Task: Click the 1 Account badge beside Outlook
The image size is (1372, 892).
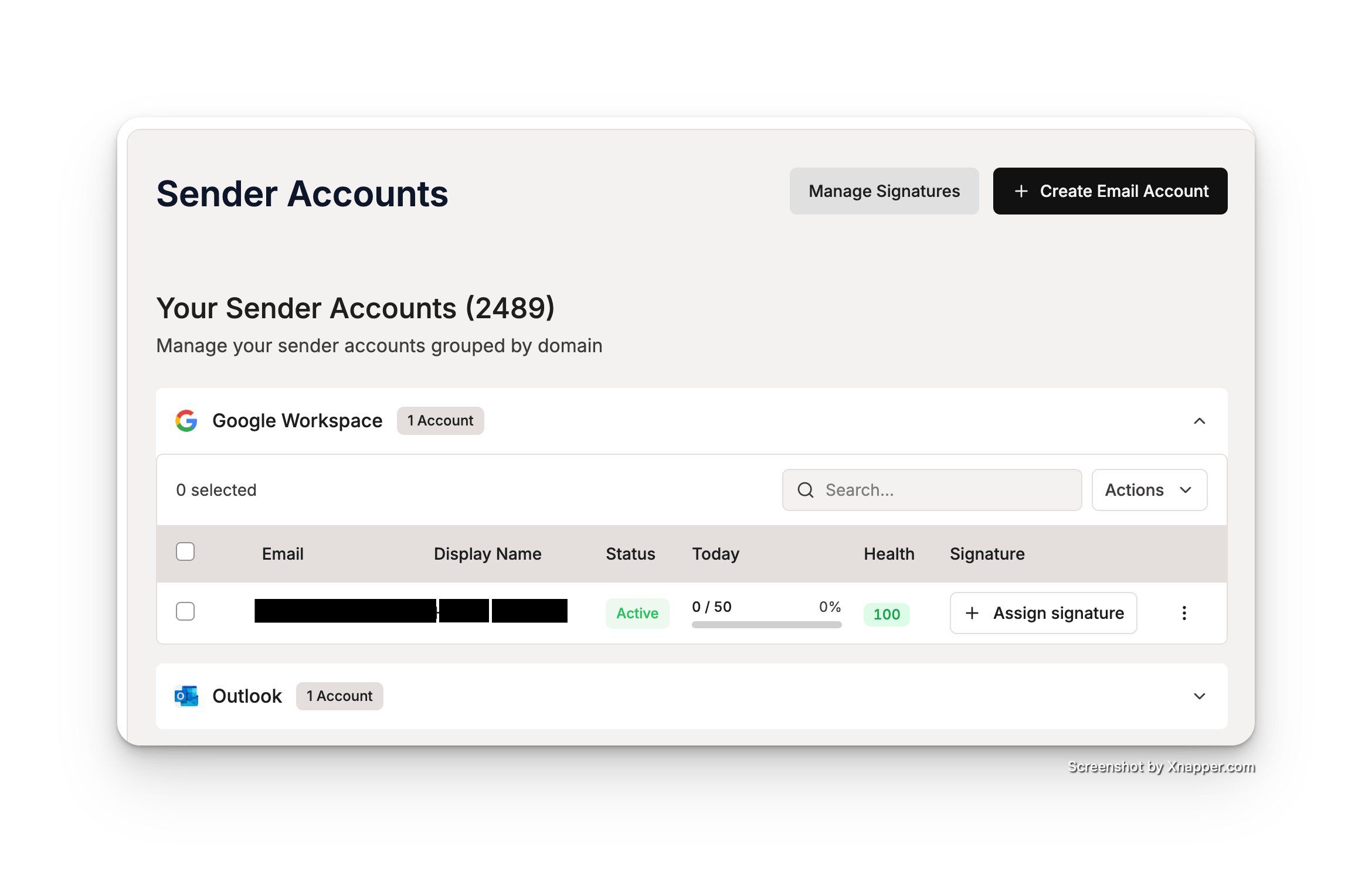Action: (x=339, y=696)
